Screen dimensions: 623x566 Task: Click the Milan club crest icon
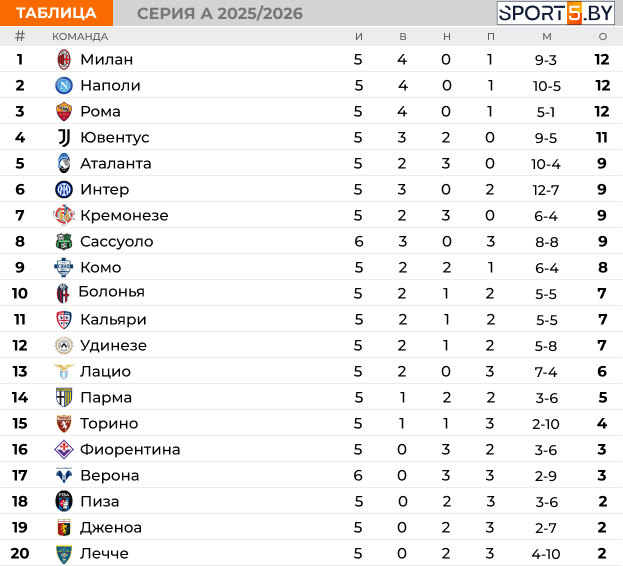point(64,59)
